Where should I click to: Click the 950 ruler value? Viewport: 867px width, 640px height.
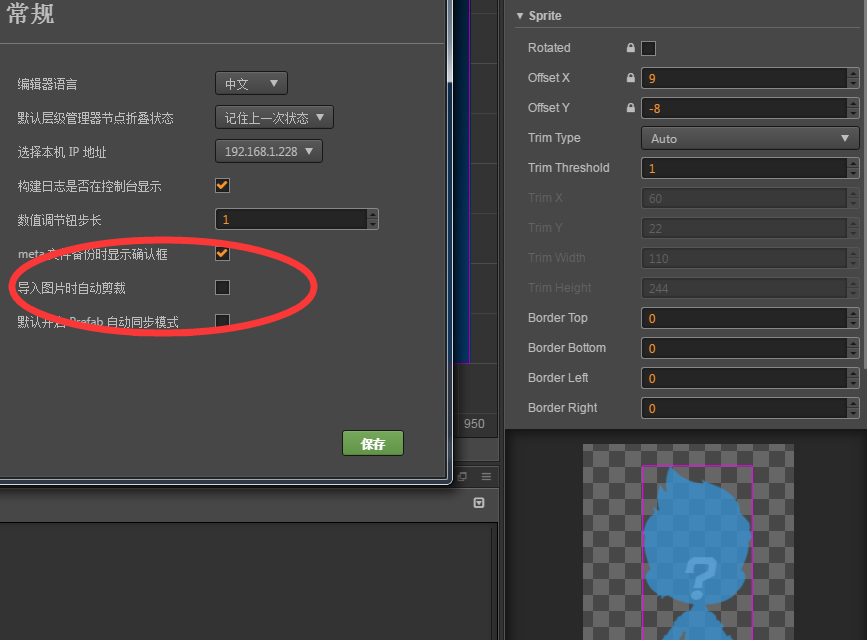click(x=474, y=424)
